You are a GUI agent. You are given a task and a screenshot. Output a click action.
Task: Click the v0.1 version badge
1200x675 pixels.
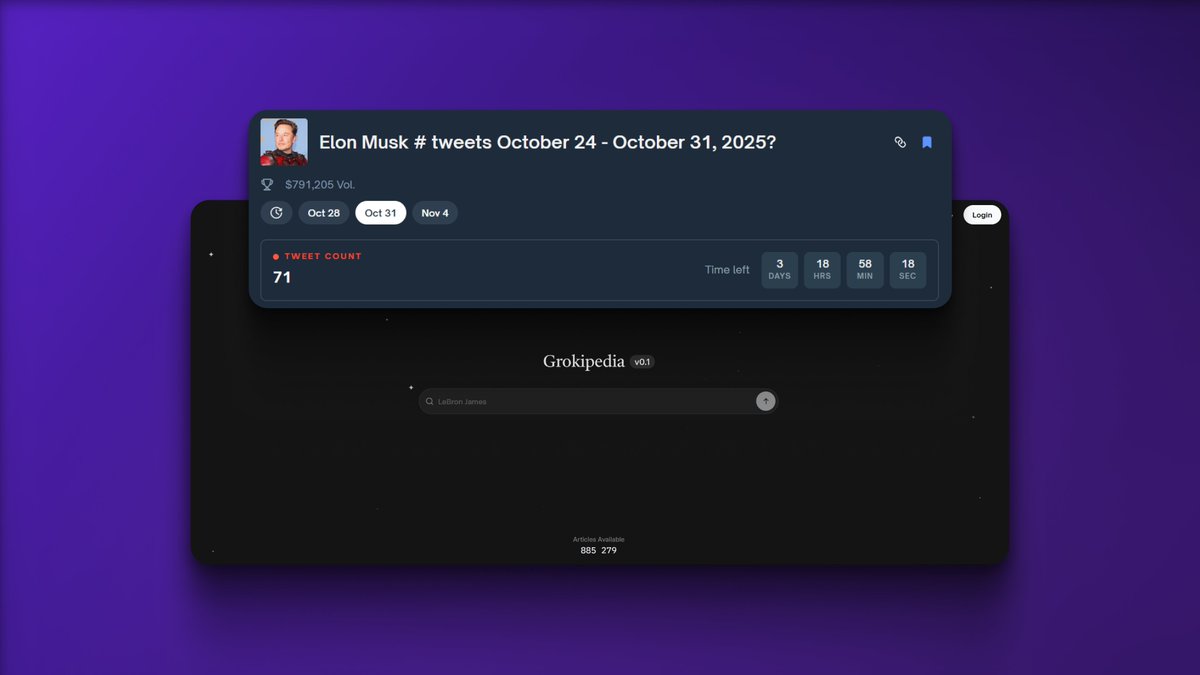click(x=642, y=362)
